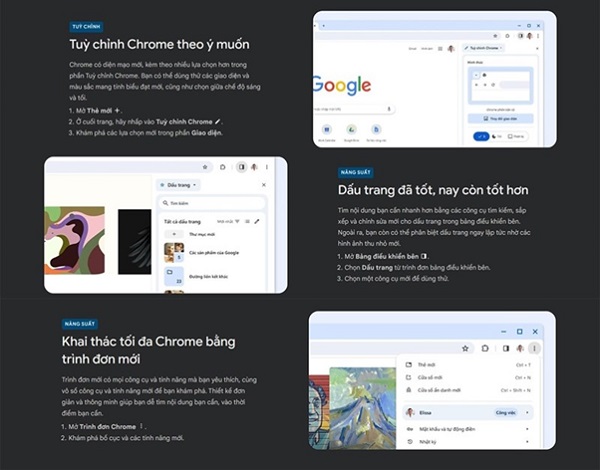
Task: Open the Google apps grid icon
Action: point(440,49)
